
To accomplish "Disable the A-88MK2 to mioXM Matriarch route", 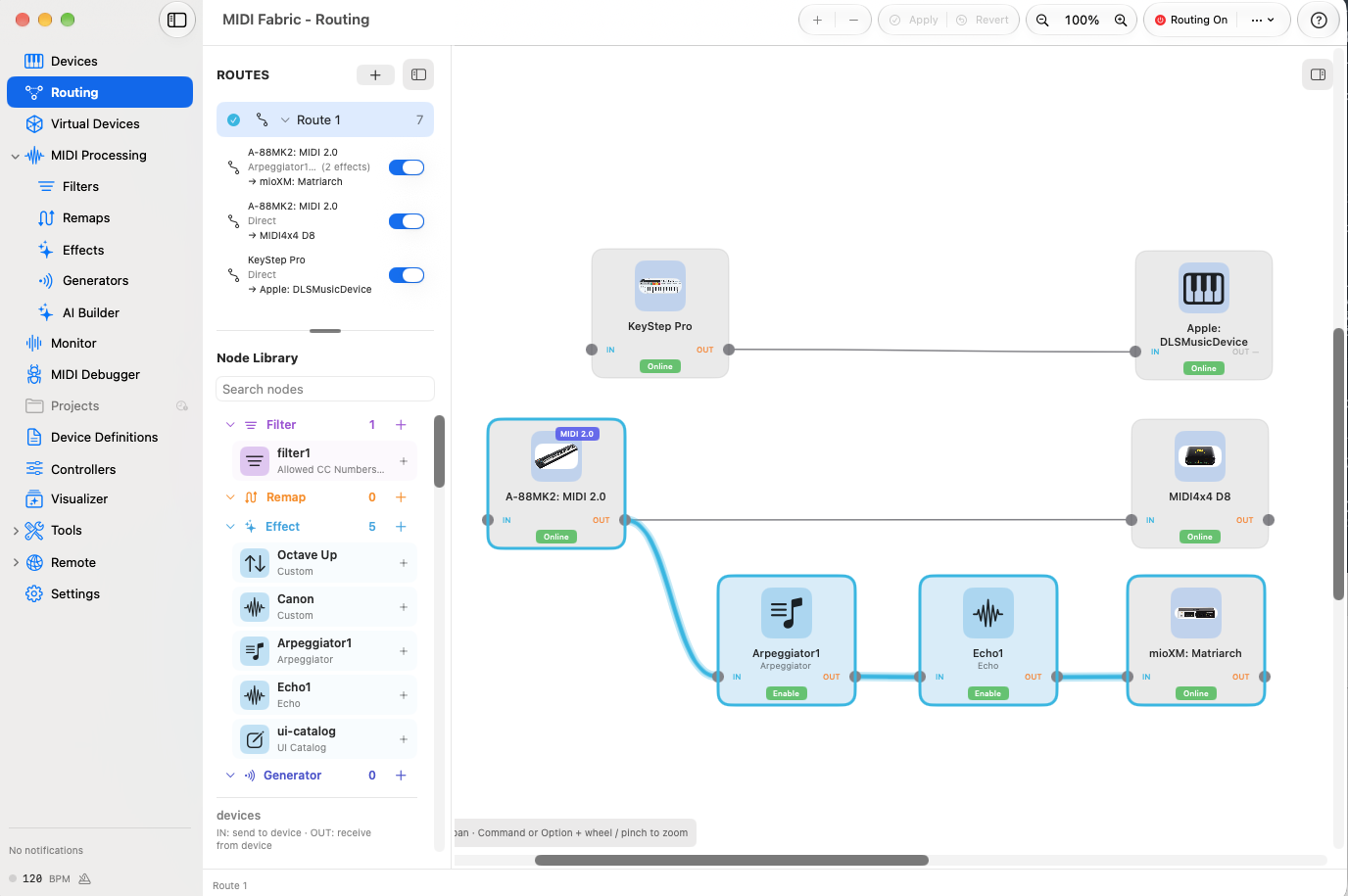I will [407, 167].
